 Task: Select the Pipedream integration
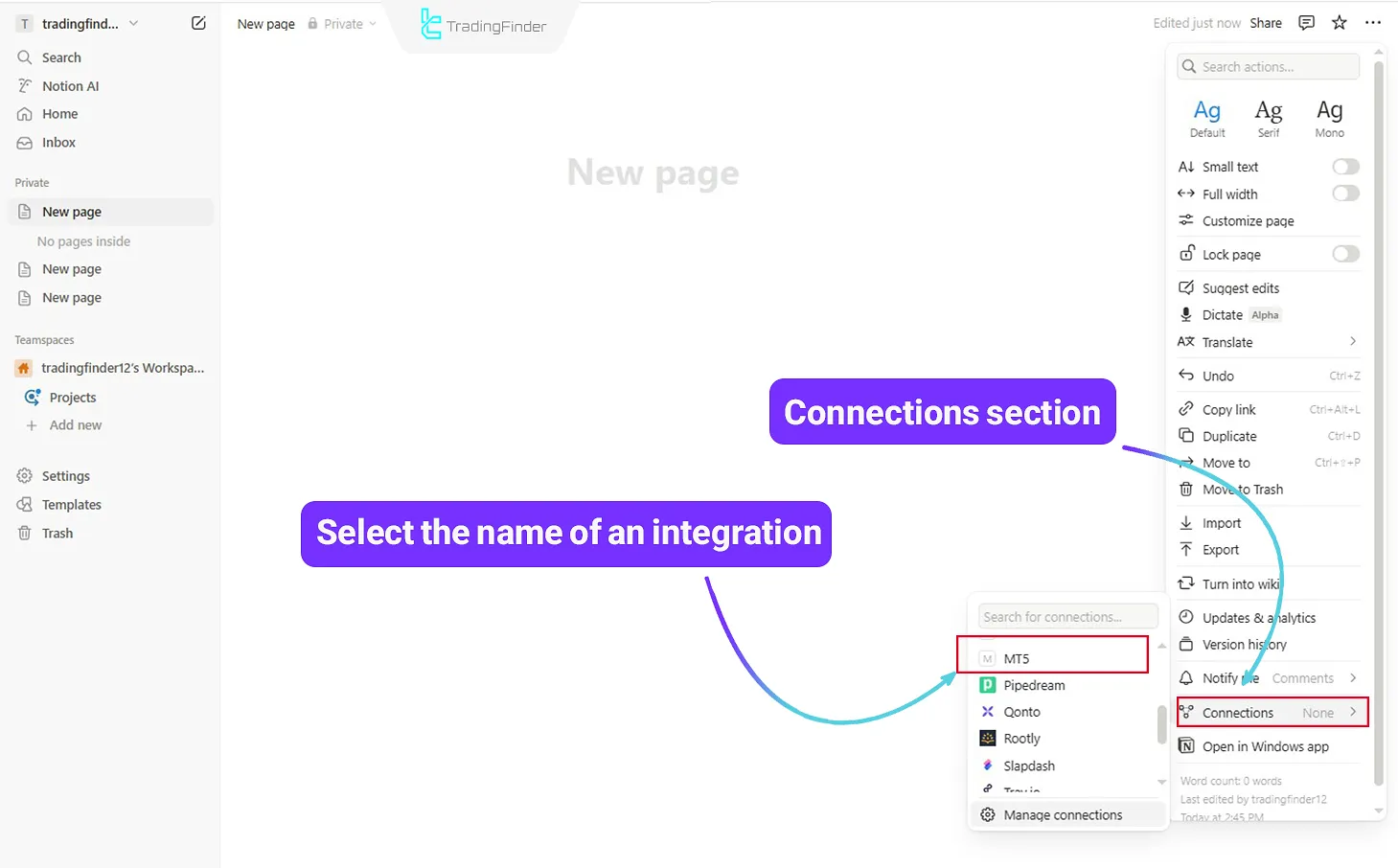pos(1034,685)
